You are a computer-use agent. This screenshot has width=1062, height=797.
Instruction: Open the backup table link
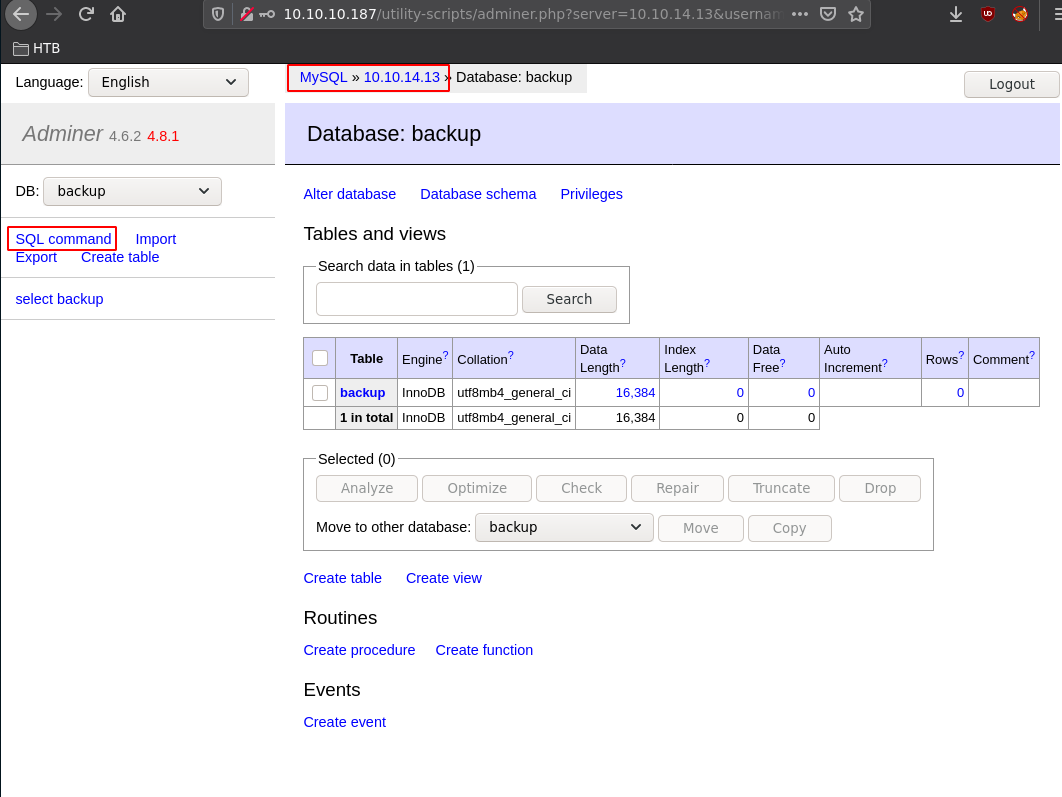[362, 393]
